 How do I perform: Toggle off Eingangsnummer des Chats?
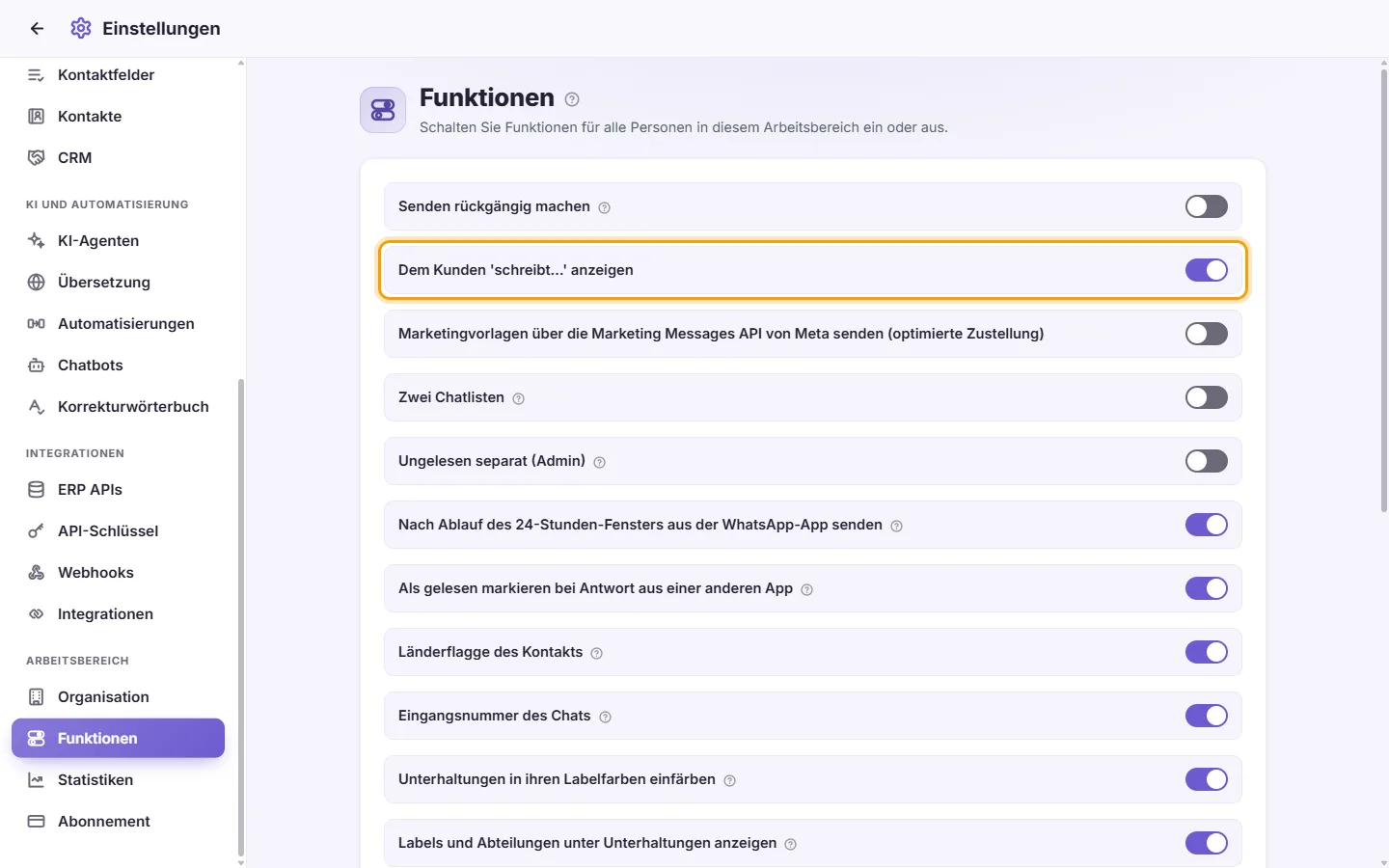[x=1207, y=716]
